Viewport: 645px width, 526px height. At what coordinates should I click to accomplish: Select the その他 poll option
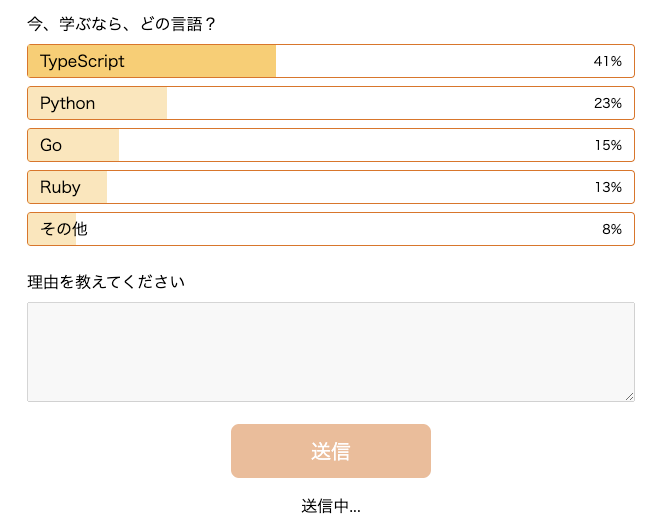[330, 229]
